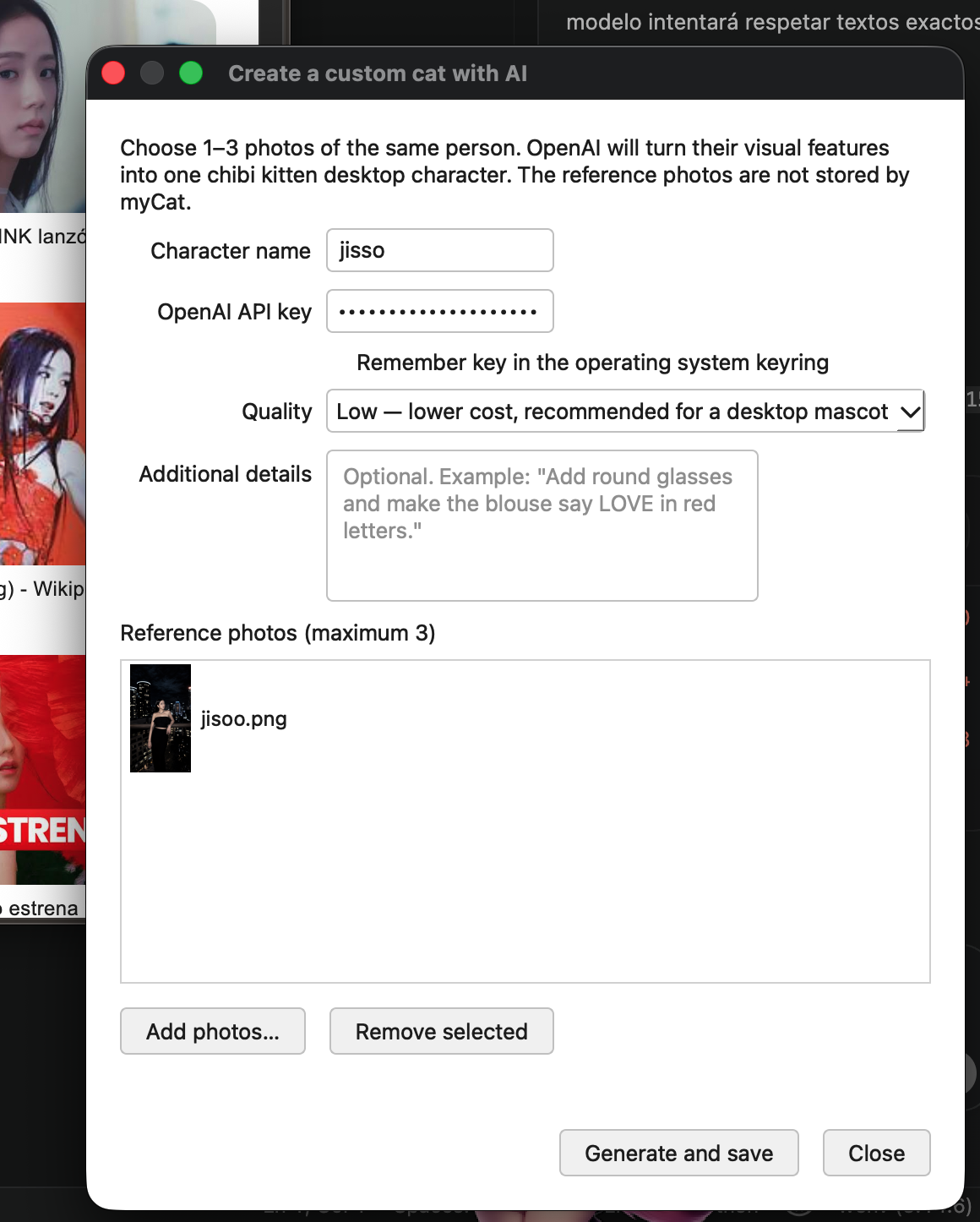Click the Add photos... button
The height and width of the screenshot is (1222, 980).
pos(213,1031)
